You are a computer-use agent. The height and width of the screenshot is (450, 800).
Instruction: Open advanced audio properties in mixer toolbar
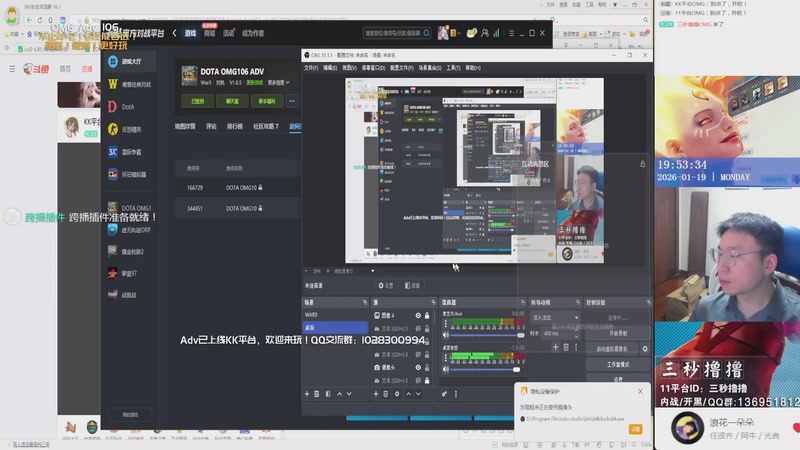444,394
